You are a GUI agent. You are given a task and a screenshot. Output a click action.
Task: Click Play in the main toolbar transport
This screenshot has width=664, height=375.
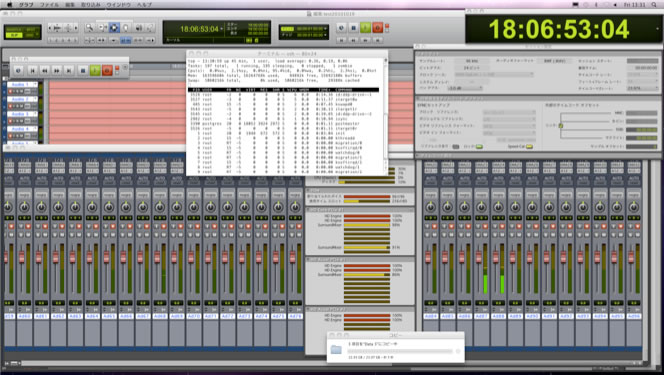[365, 28]
